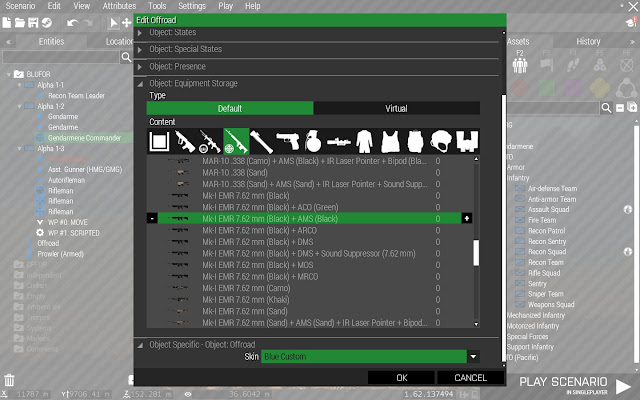This screenshot has height=400, width=640.
Task: Click the trash delete icon at bottom left
Action: click(x=9, y=380)
